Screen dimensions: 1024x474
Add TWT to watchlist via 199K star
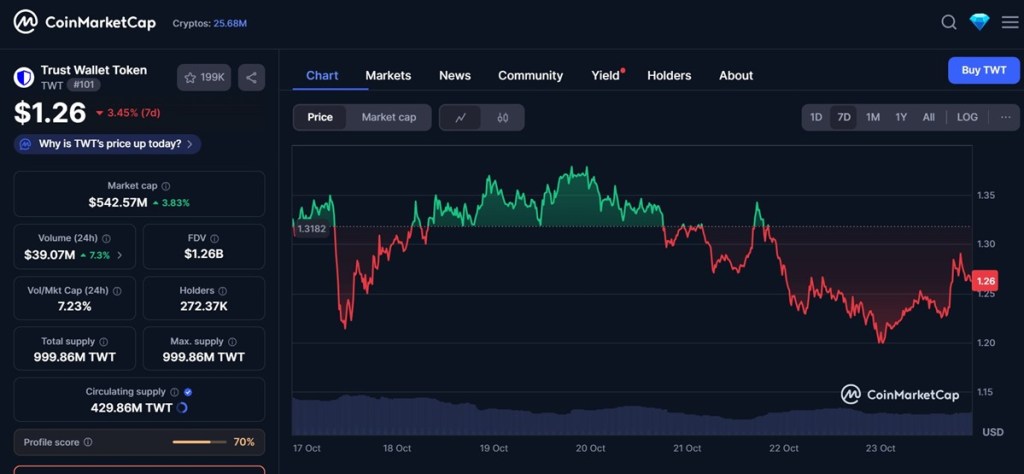204,78
